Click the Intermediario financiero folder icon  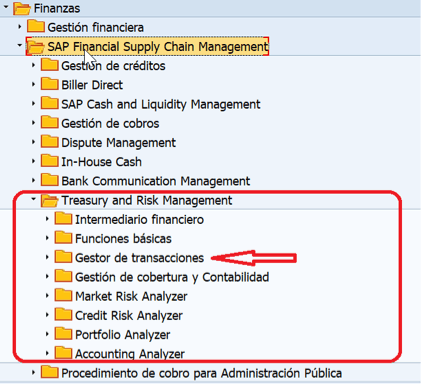click(63, 219)
